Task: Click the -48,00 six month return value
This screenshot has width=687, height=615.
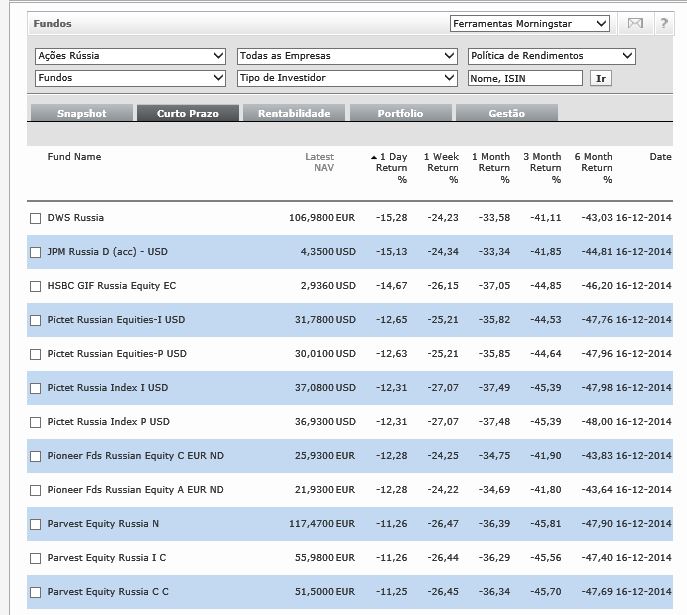Action: [597, 421]
